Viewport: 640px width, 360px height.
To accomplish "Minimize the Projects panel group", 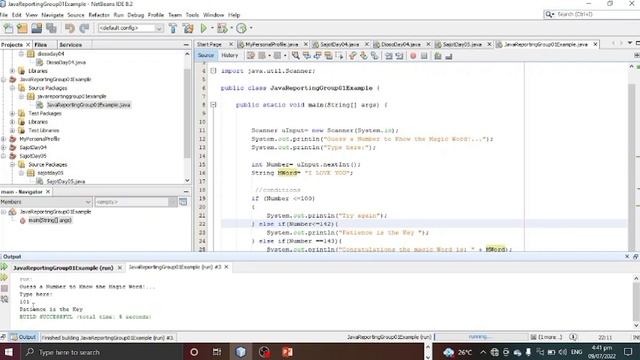I will pos(186,44).
